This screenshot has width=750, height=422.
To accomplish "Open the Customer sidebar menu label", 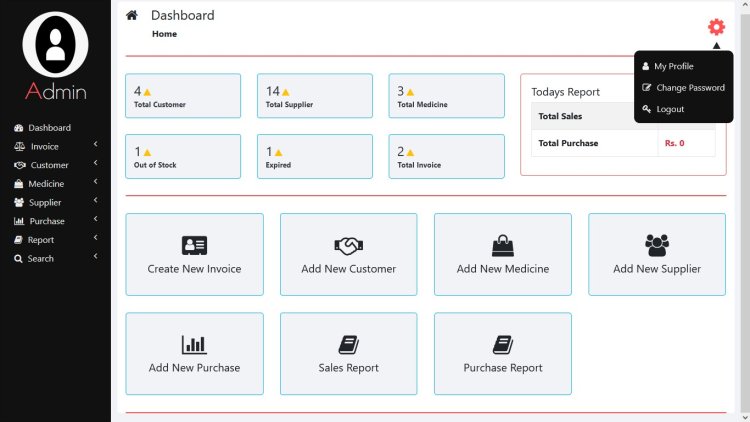I will coord(49,165).
